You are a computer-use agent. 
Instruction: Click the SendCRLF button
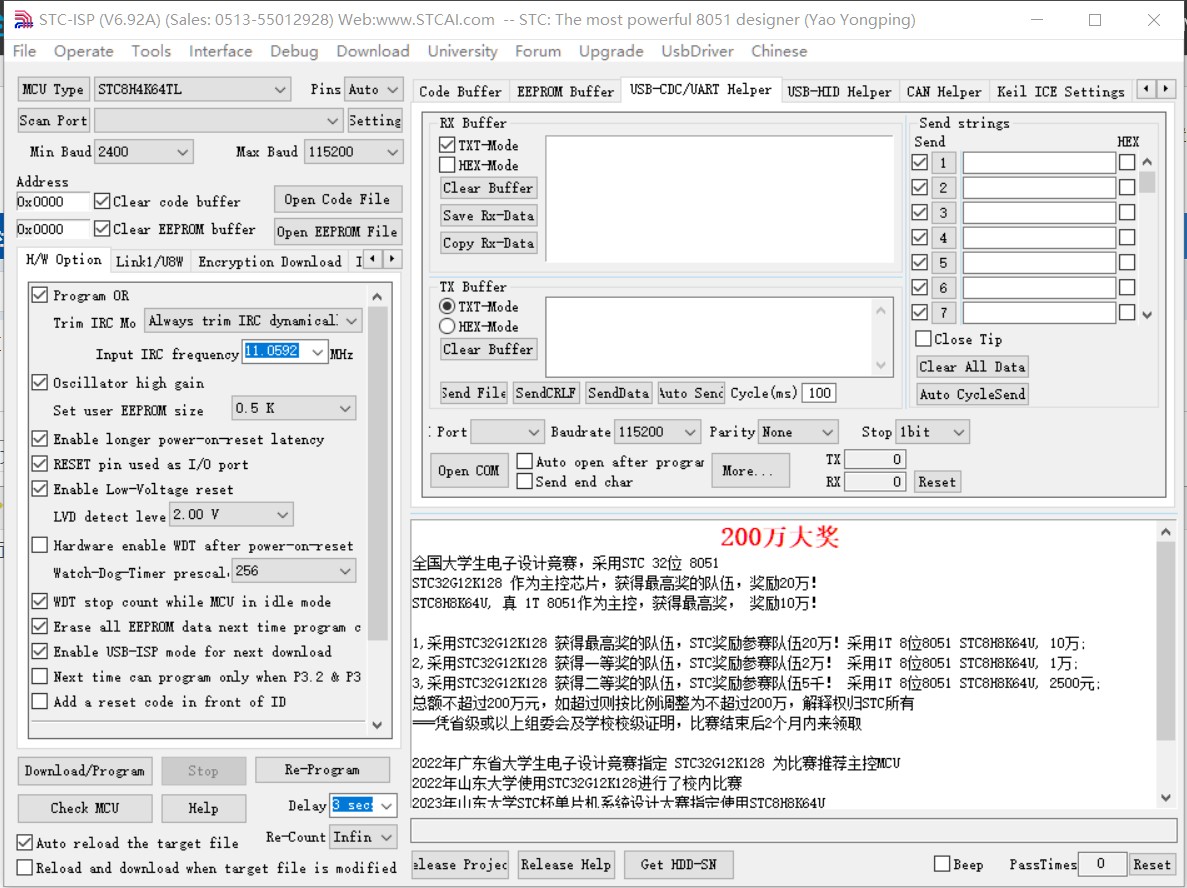pyautogui.click(x=545, y=393)
